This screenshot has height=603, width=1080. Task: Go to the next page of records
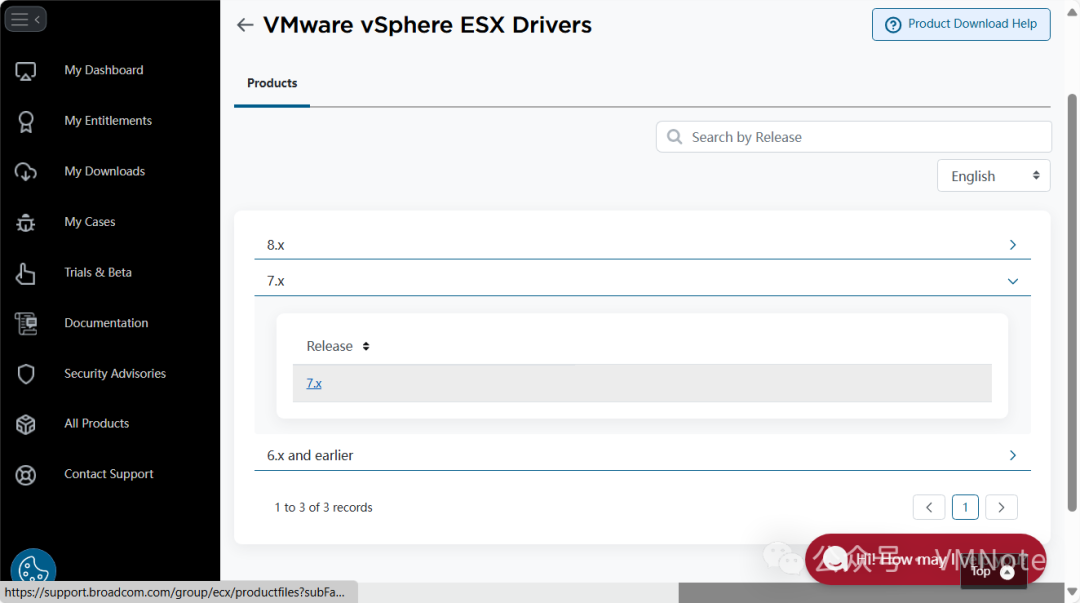pyautogui.click(x=1001, y=507)
